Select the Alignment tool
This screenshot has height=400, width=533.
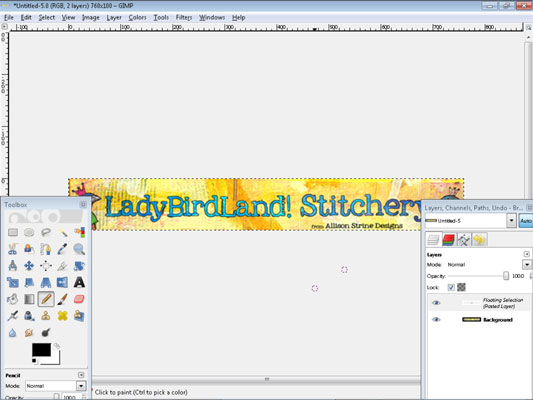coord(46,266)
